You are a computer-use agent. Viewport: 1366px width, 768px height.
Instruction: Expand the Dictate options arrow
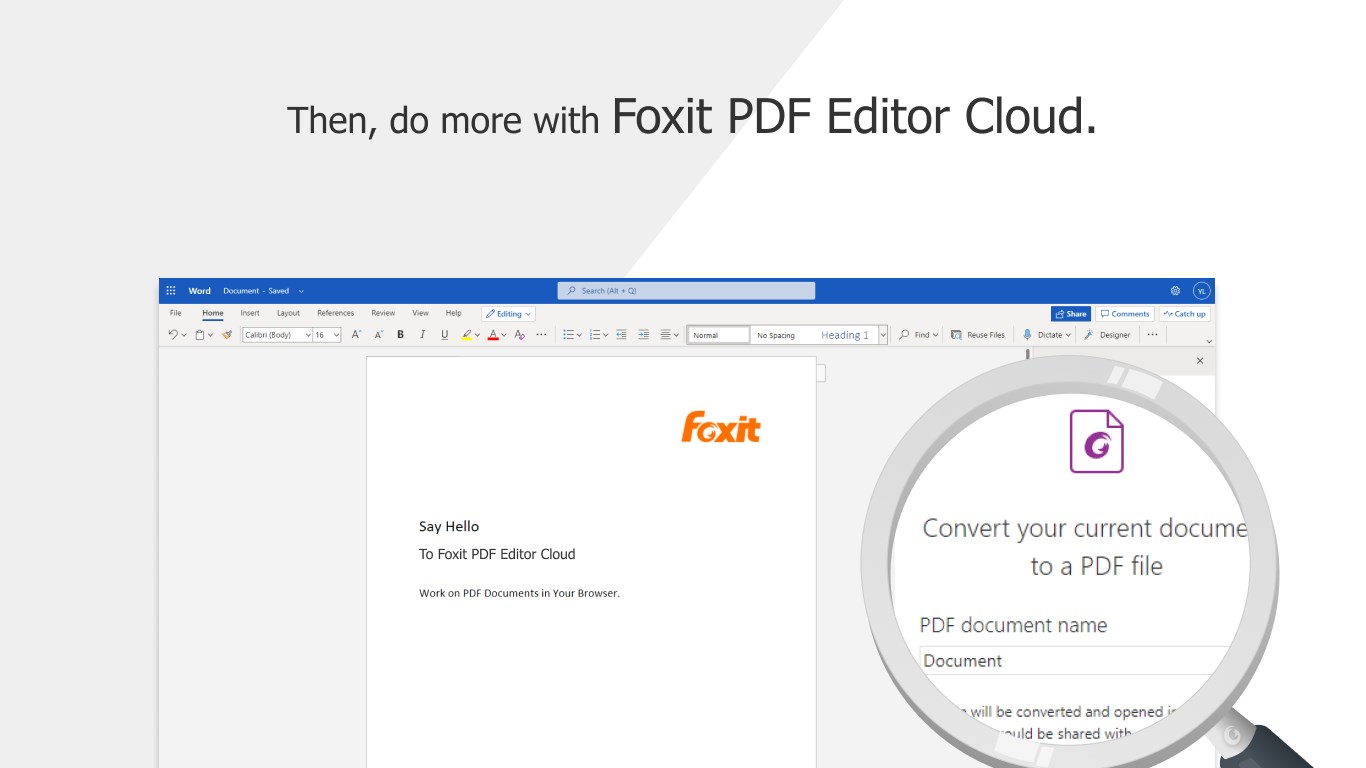(x=1068, y=335)
